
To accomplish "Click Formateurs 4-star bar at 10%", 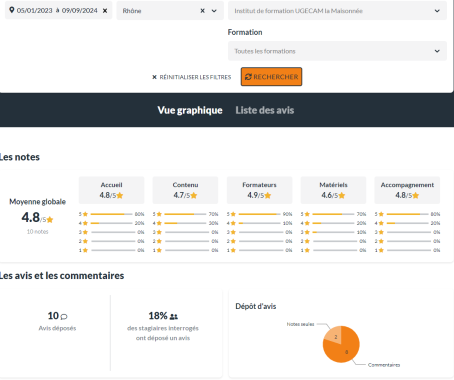I will pyautogui.click(x=259, y=223).
